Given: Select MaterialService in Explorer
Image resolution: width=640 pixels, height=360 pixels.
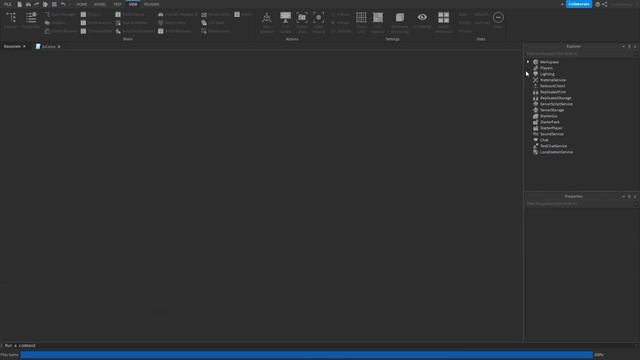Looking at the screenshot, I should 553,80.
